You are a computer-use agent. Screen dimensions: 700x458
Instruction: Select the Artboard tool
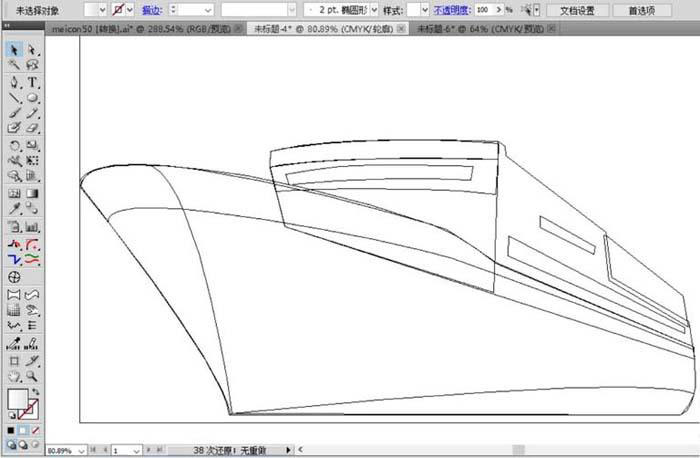pos(14,361)
